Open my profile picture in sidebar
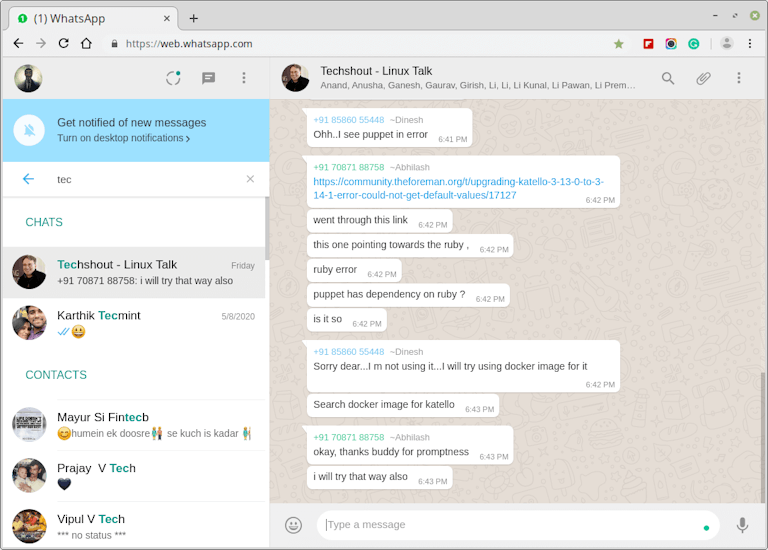The height and width of the screenshot is (550, 768). pyautogui.click(x=28, y=78)
